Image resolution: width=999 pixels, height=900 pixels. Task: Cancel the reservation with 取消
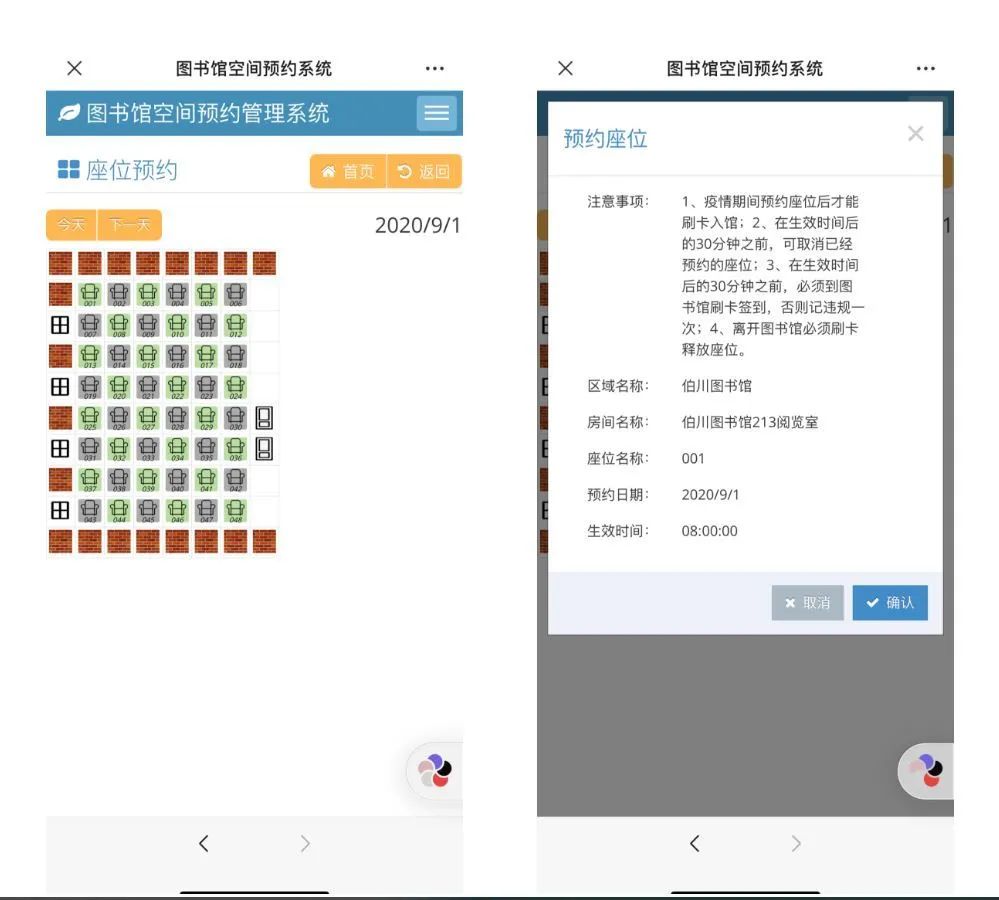point(806,602)
